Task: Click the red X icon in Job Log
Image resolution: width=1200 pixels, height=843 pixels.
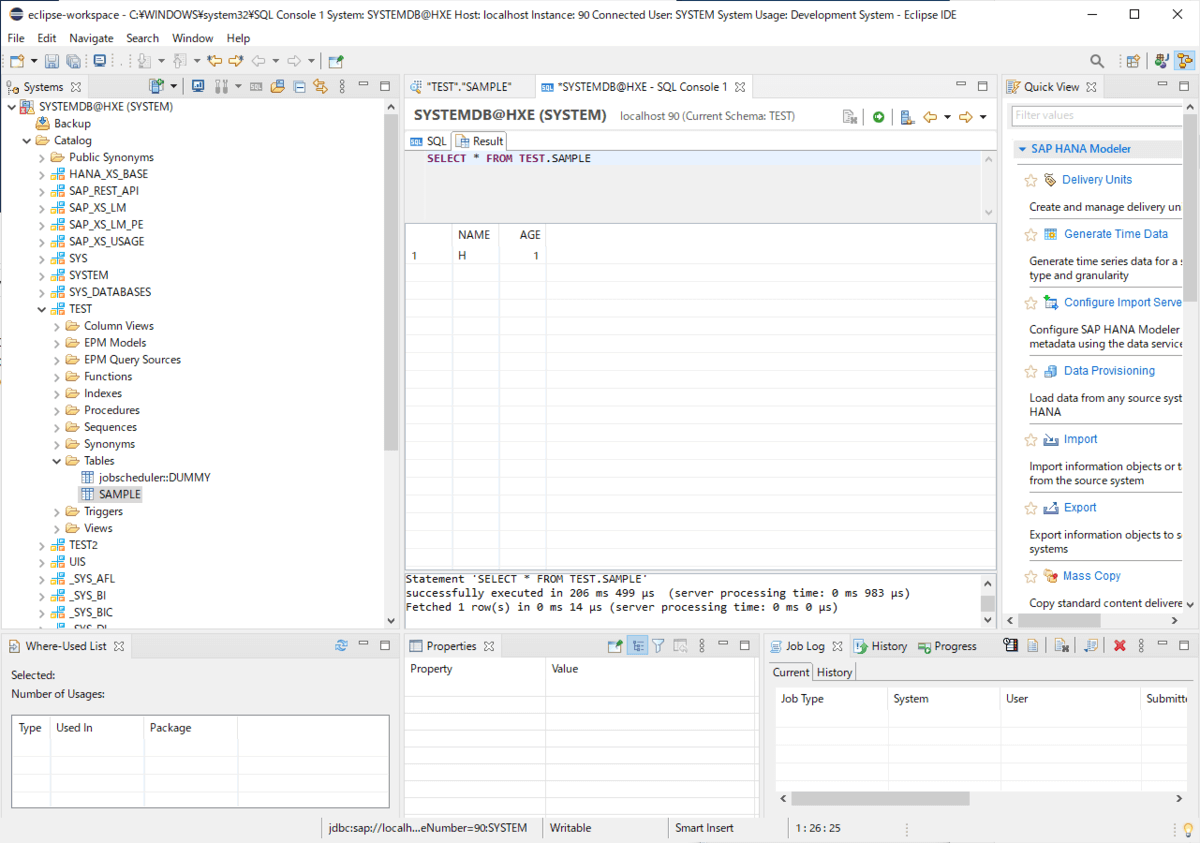Action: 1120,646
